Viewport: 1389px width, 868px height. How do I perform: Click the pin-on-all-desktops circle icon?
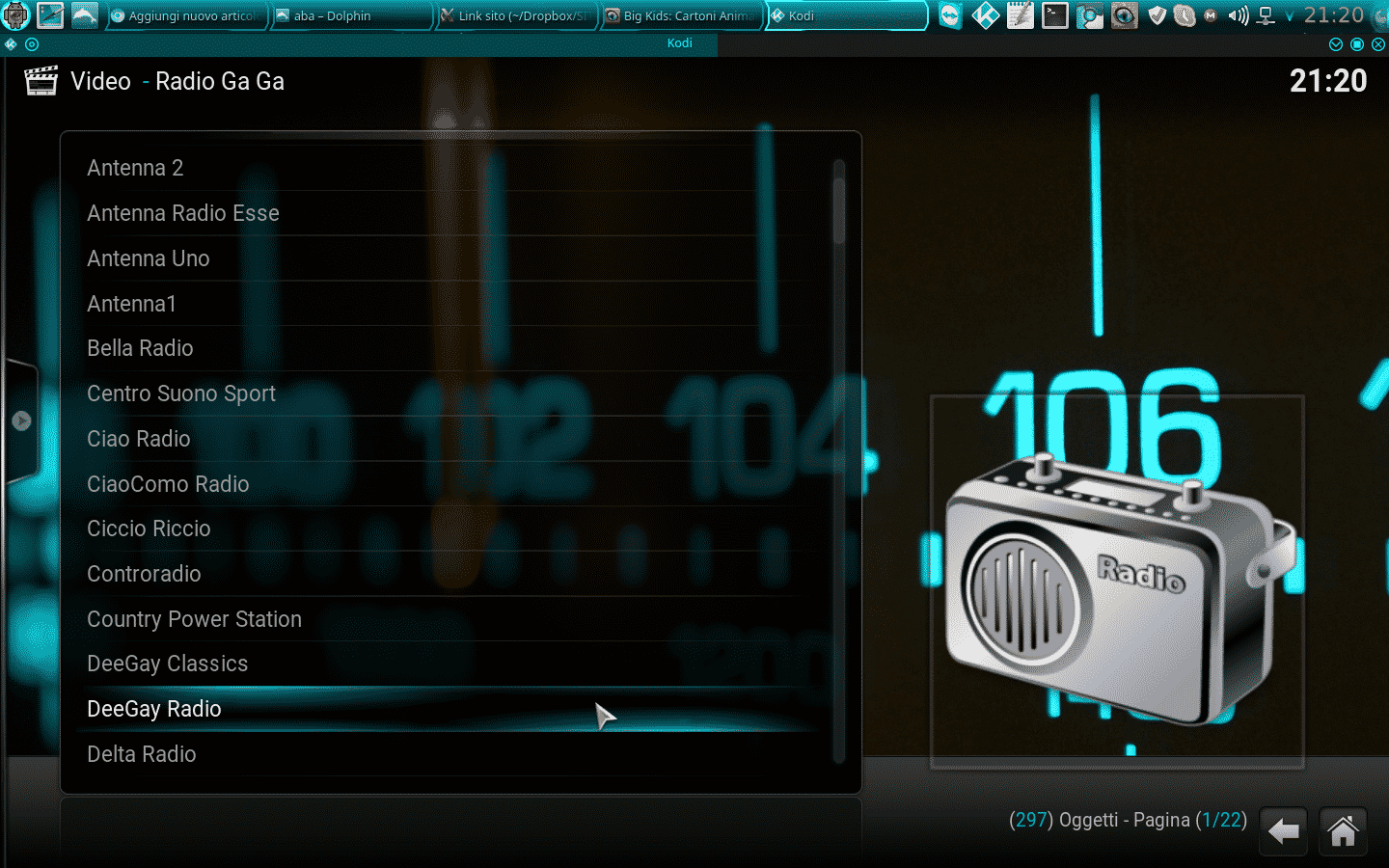[32, 44]
